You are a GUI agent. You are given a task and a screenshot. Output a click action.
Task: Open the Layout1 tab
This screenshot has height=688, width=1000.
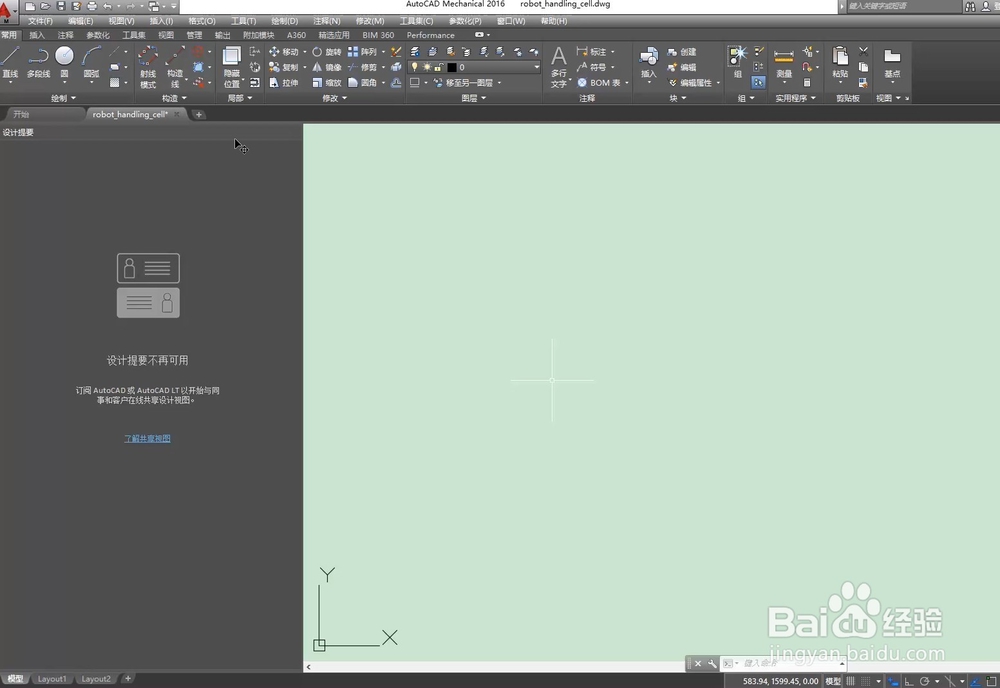click(x=52, y=679)
